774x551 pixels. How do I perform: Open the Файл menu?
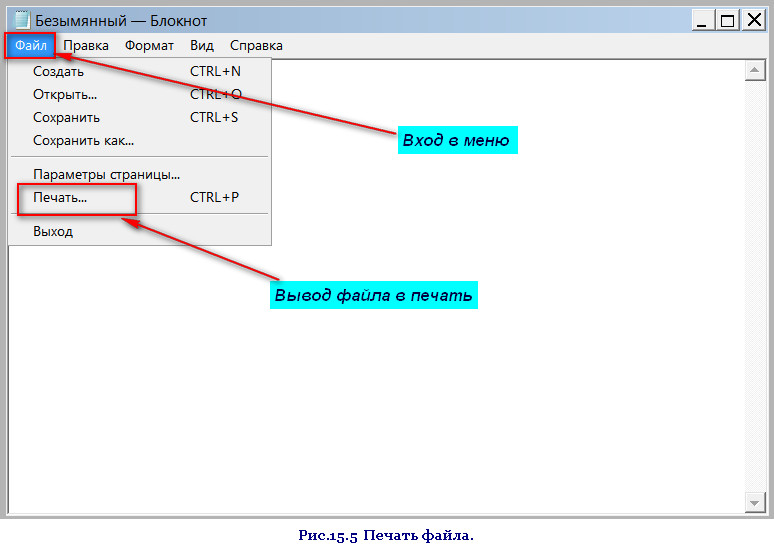(30, 45)
